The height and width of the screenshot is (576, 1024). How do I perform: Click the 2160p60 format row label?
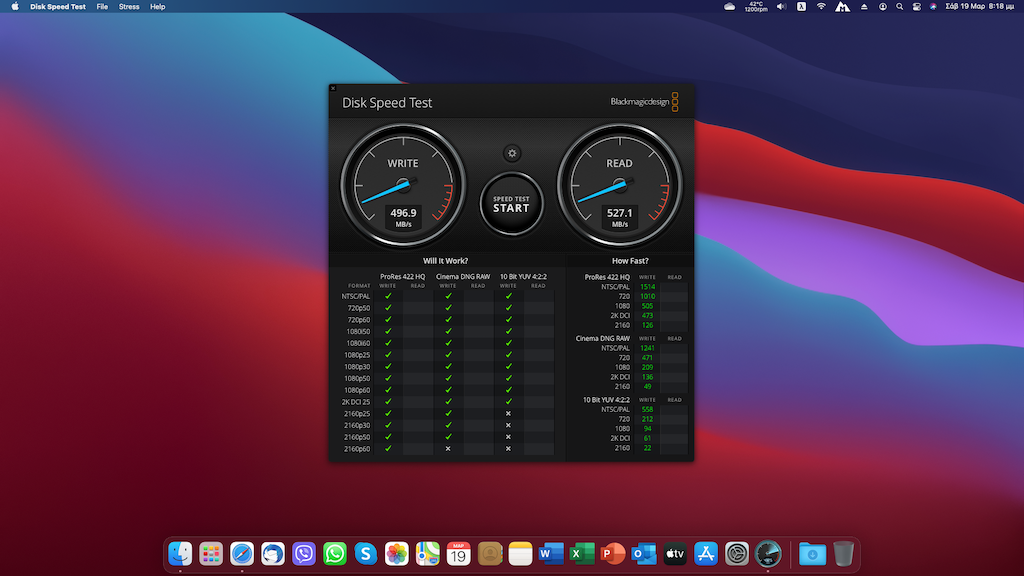[357, 449]
